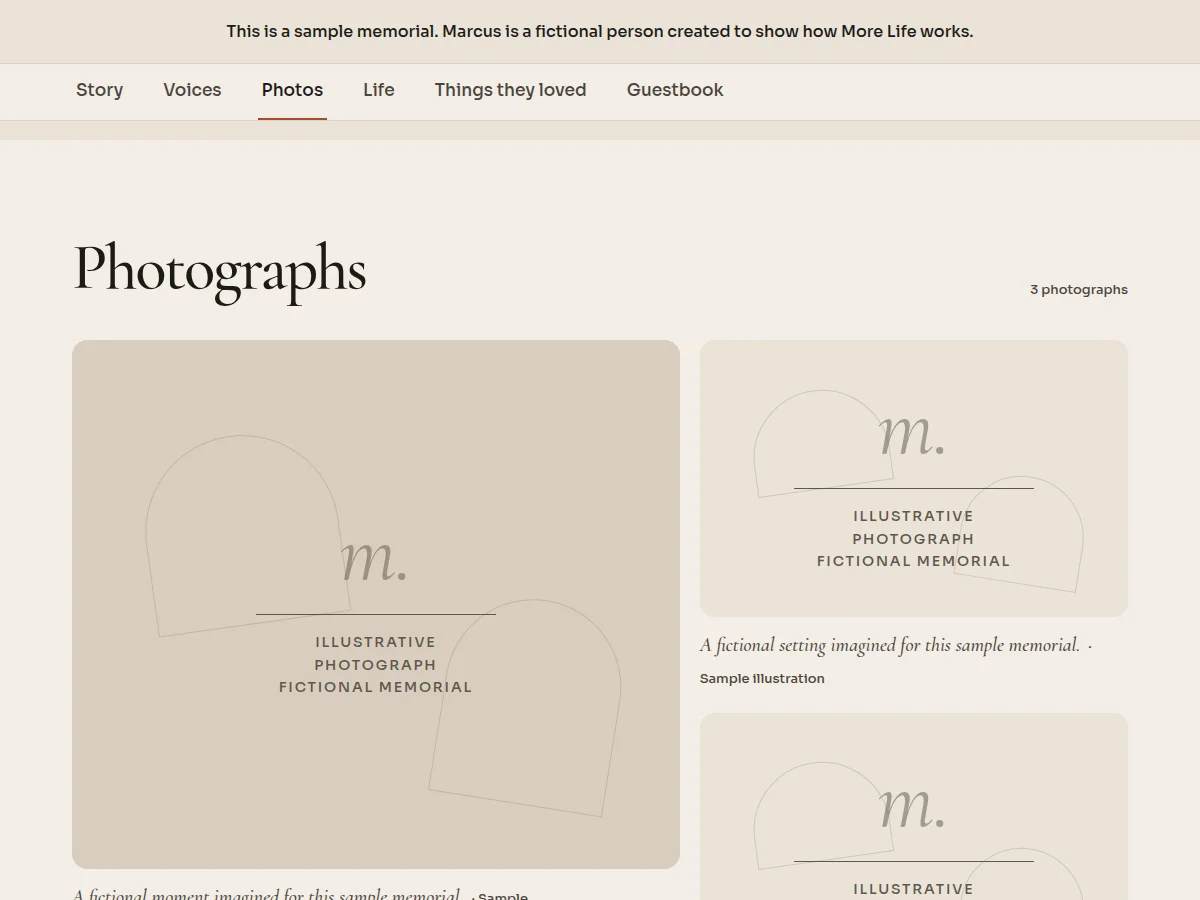This screenshot has height=900, width=1200.
Task: Switch to the Voices tab
Action: pos(192,90)
